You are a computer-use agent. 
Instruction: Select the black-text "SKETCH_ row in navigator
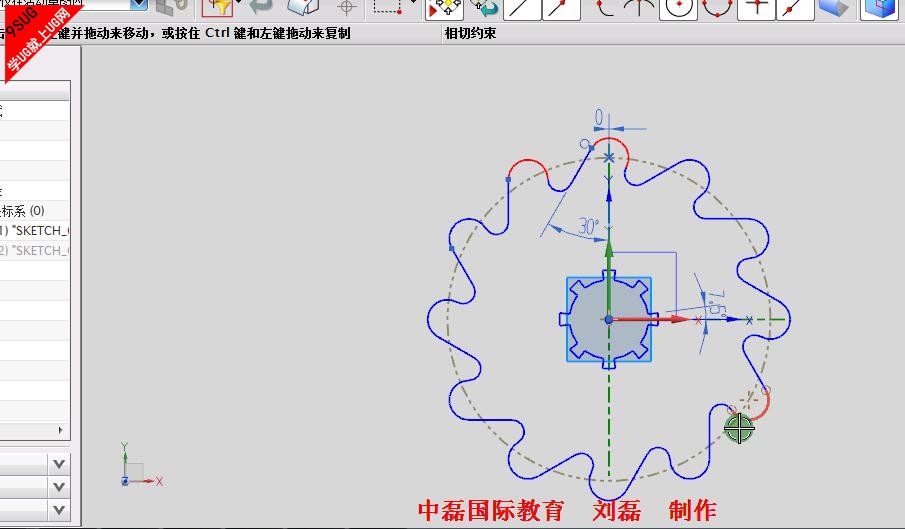[35, 230]
